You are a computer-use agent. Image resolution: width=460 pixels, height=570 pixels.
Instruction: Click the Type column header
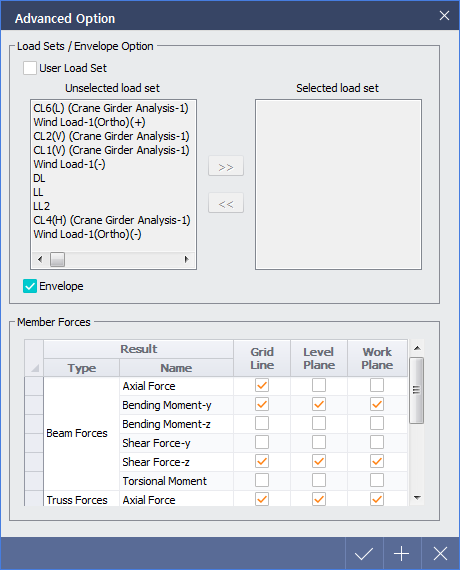tap(82, 368)
